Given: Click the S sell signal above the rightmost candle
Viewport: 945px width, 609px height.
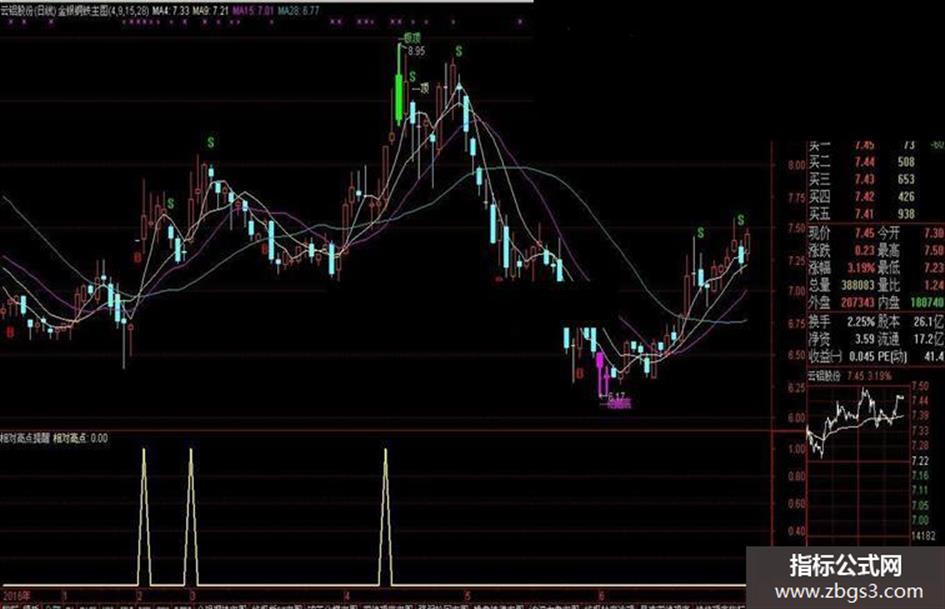Looking at the screenshot, I should pos(741,220).
